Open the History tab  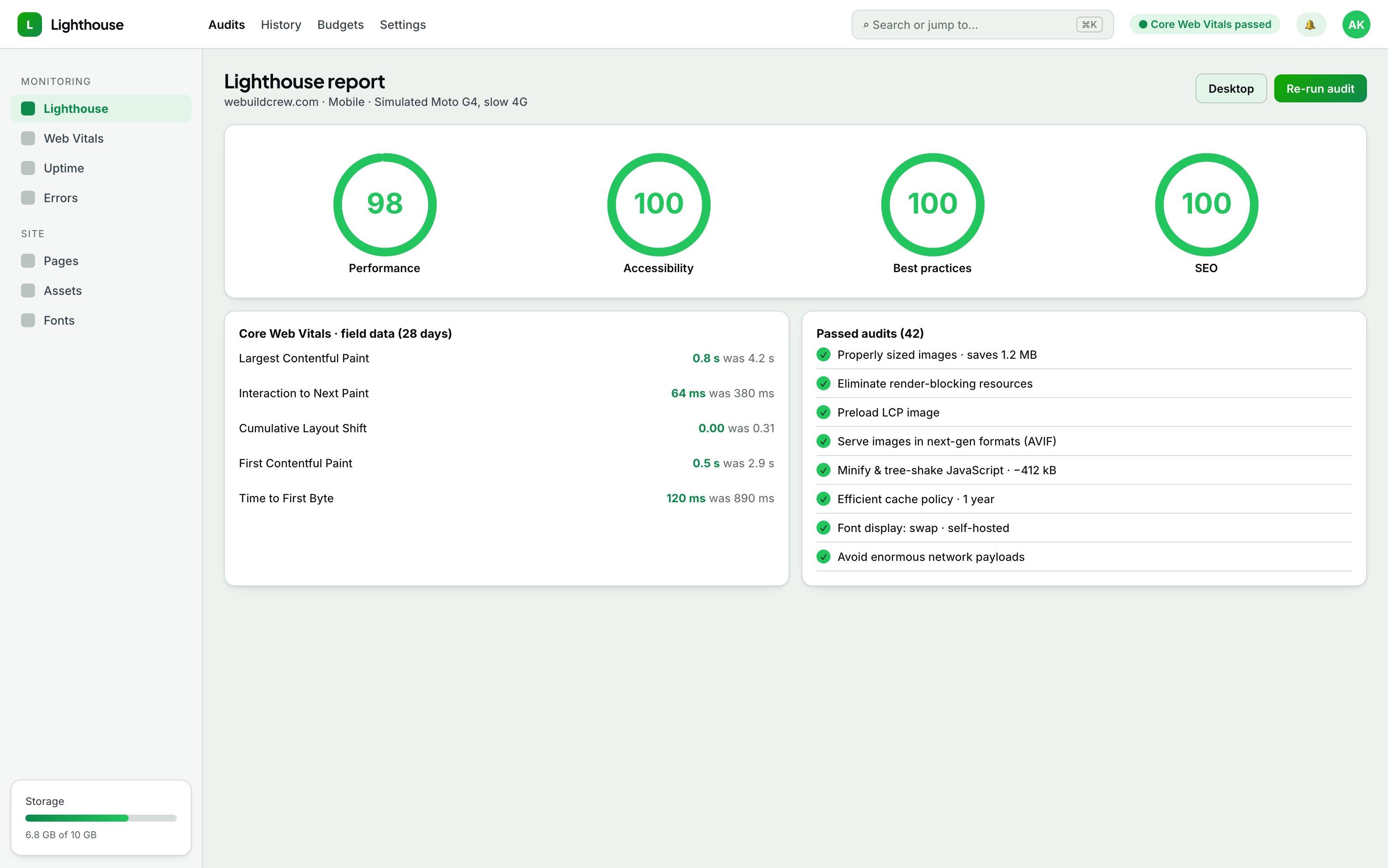[x=280, y=24]
